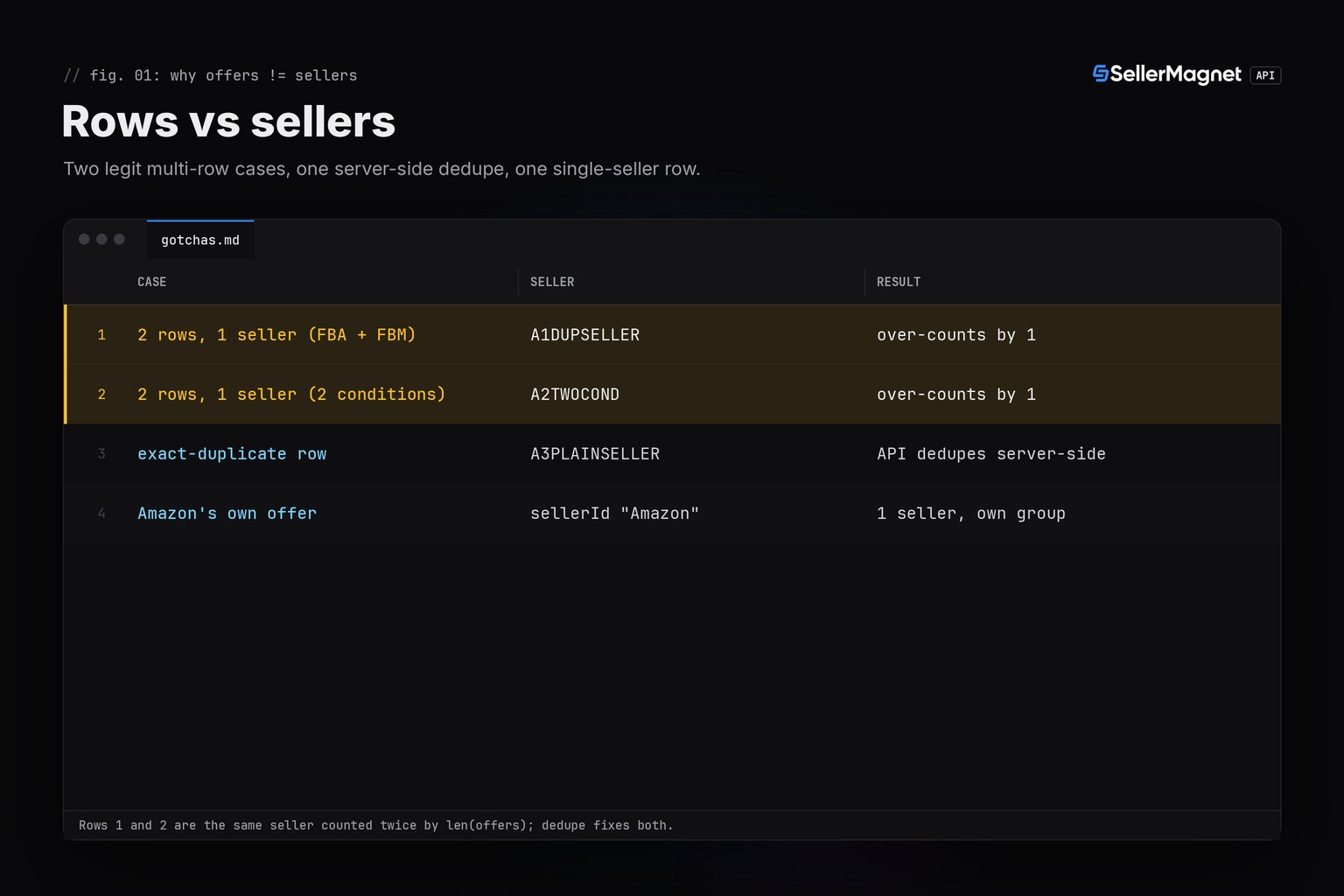The height and width of the screenshot is (896, 1344).
Task: Click the footer note about len(offers) dedupe
Action: pos(376,825)
